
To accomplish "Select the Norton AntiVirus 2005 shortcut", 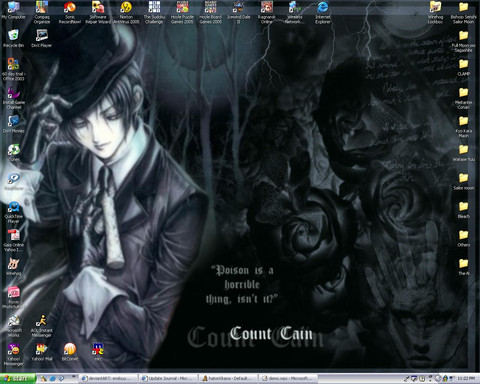I will [126, 12].
